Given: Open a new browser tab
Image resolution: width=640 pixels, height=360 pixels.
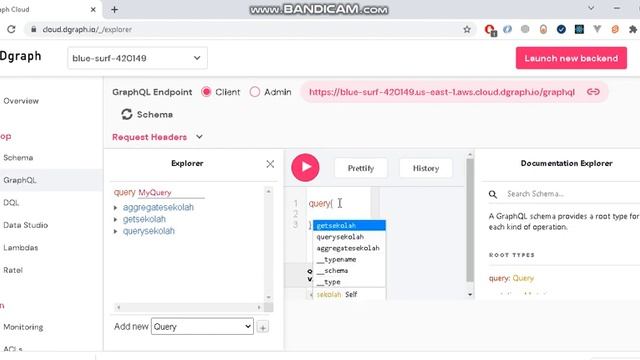Looking at the screenshot, I should (x=115, y=9).
